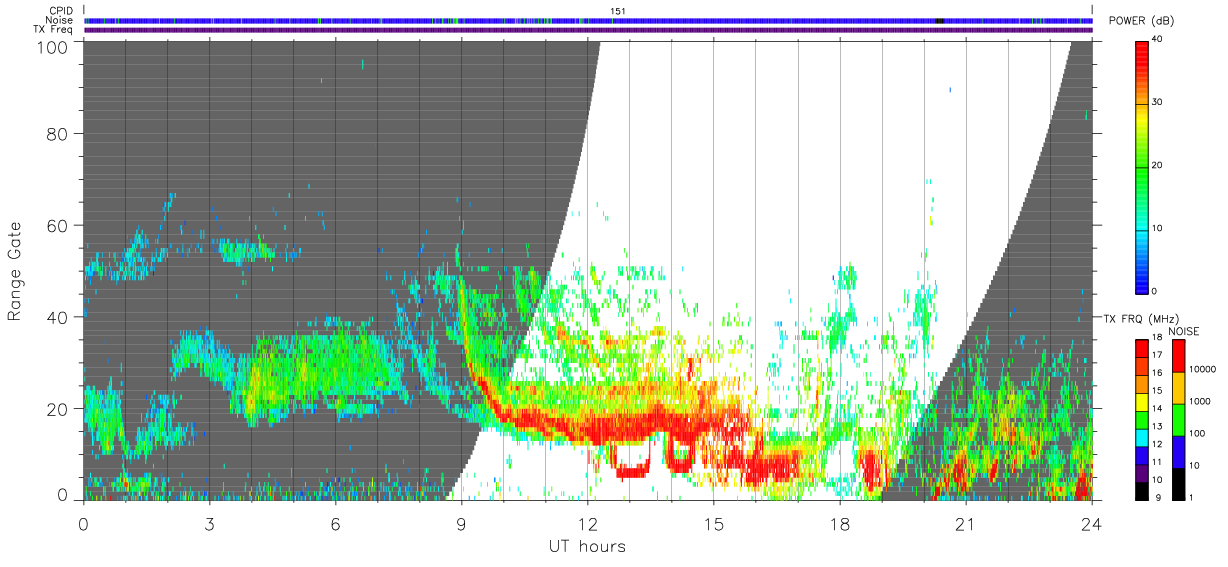Click the UT hours axis title
This screenshot has width=1228, height=567.
click(587, 546)
